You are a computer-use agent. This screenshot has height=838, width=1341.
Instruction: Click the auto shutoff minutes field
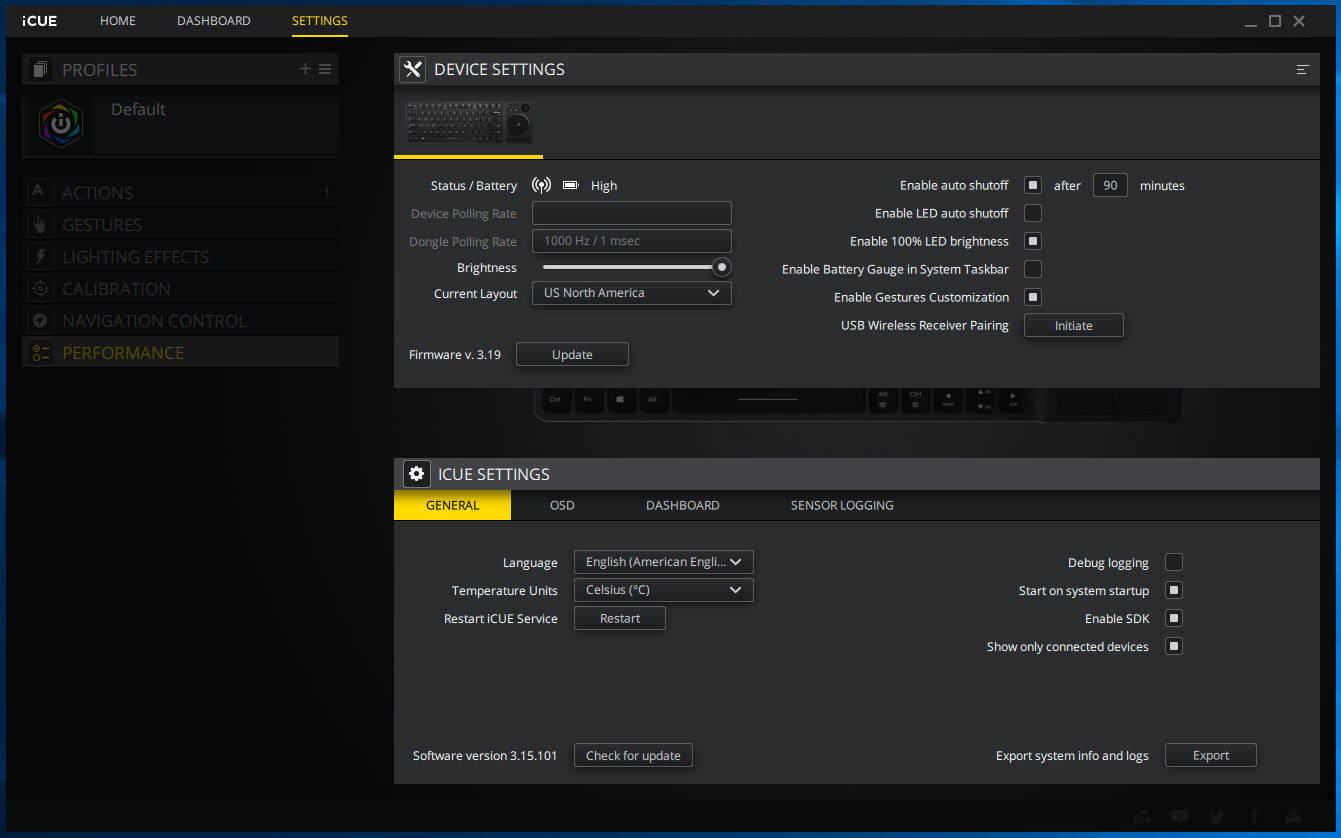(1110, 185)
